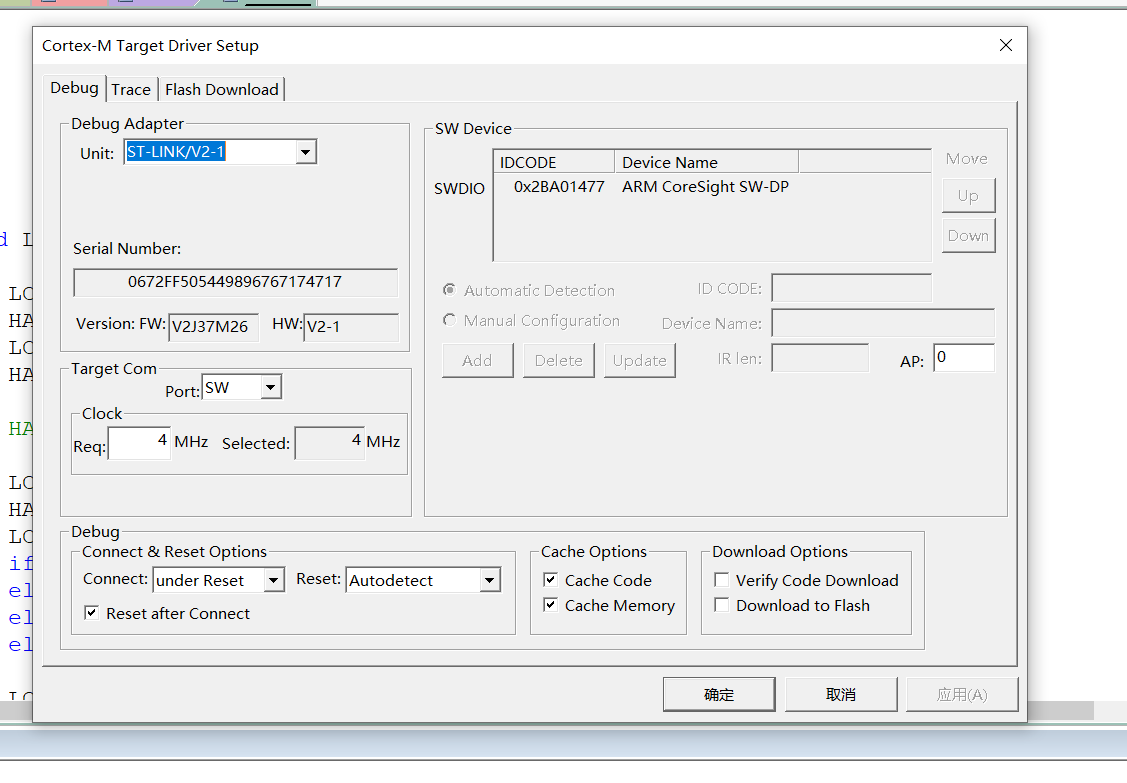The image size is (1127, 783).
Task: Click the Down move button
Action: [968, 236]
